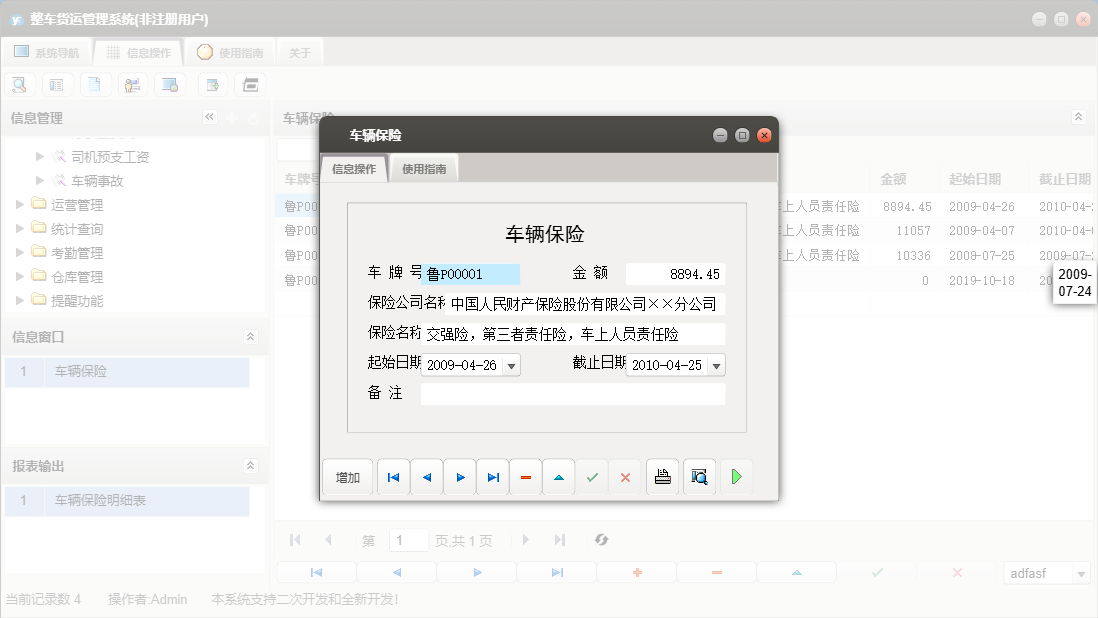Open print preview in the vehicle insurance dialog
Viewport: 1098px width, 618px height.
coord(699,477)
